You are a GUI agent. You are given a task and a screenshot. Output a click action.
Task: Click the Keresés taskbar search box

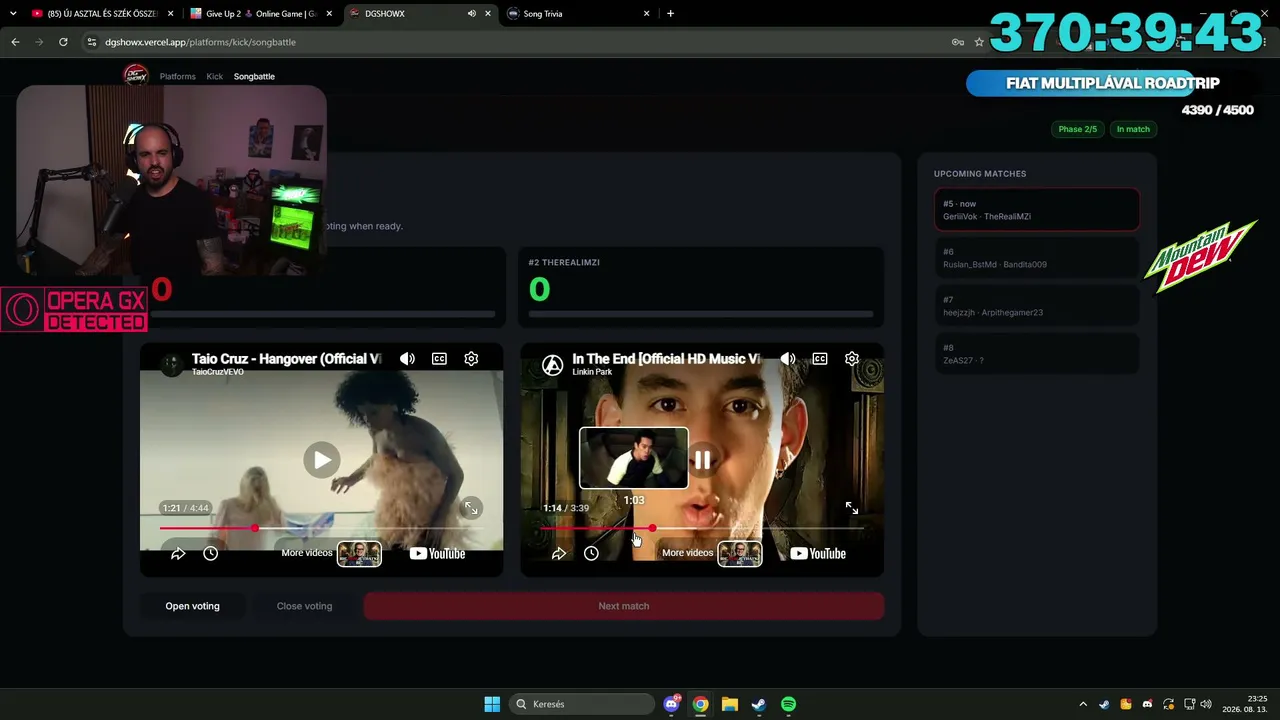[583, 704]
